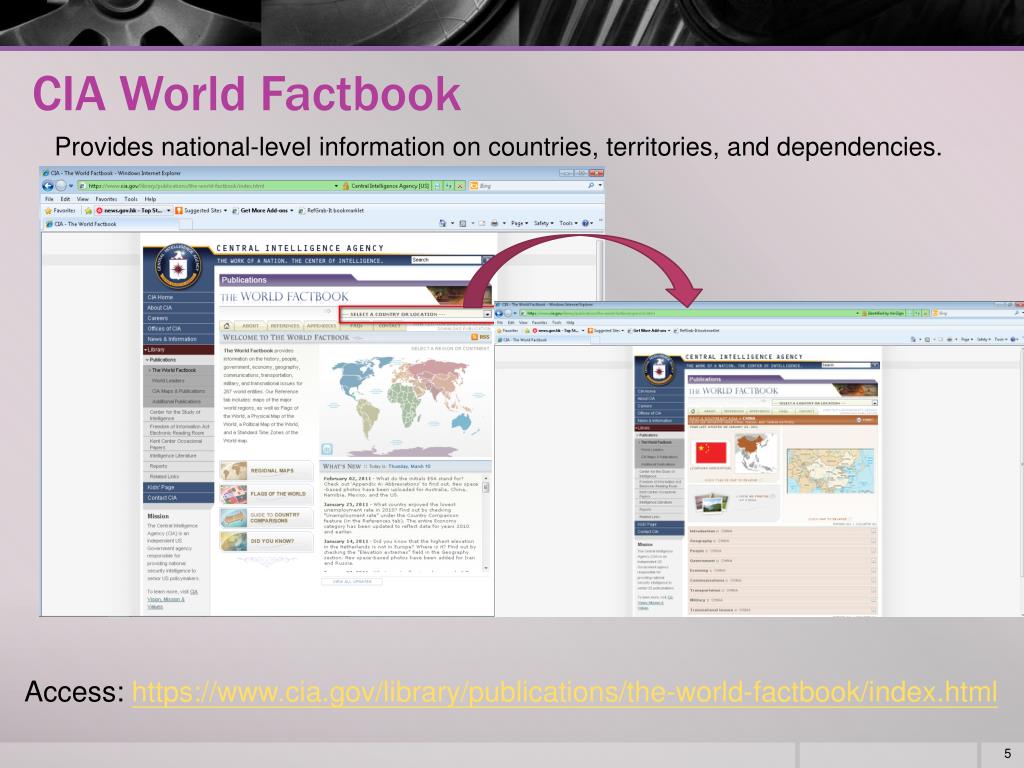1024x768 pixels.
Task: Click the China country map in right browser
Action: click(x=831, y=470)
